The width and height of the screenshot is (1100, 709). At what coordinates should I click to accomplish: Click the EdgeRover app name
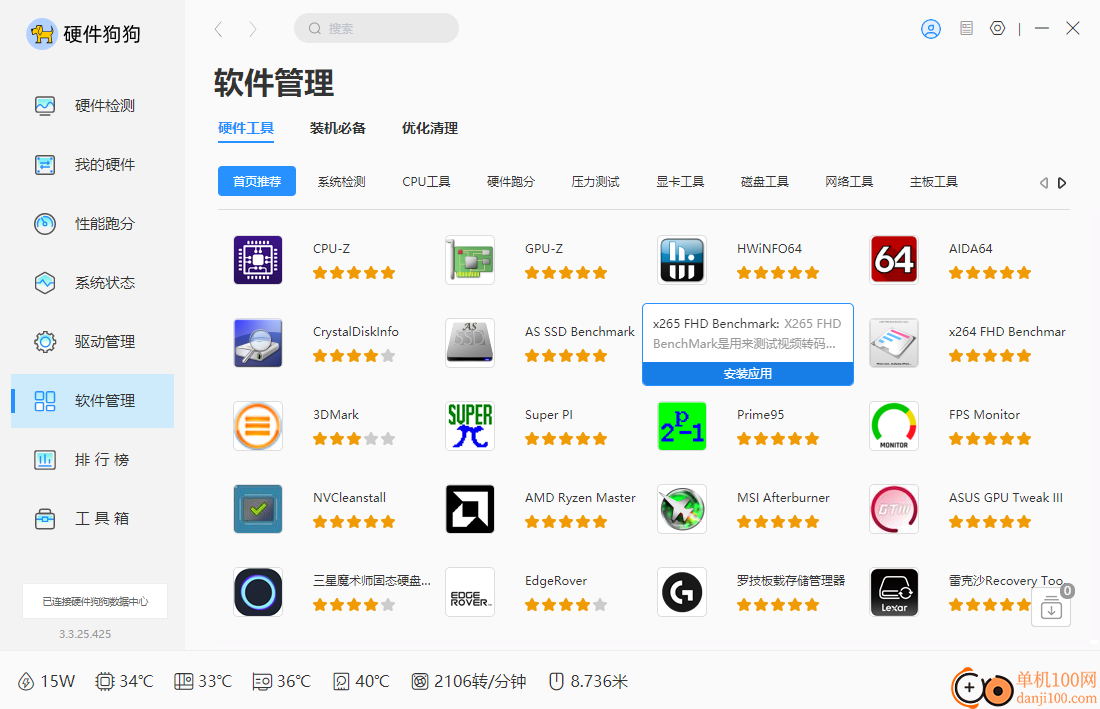click(x=556, y=581)
